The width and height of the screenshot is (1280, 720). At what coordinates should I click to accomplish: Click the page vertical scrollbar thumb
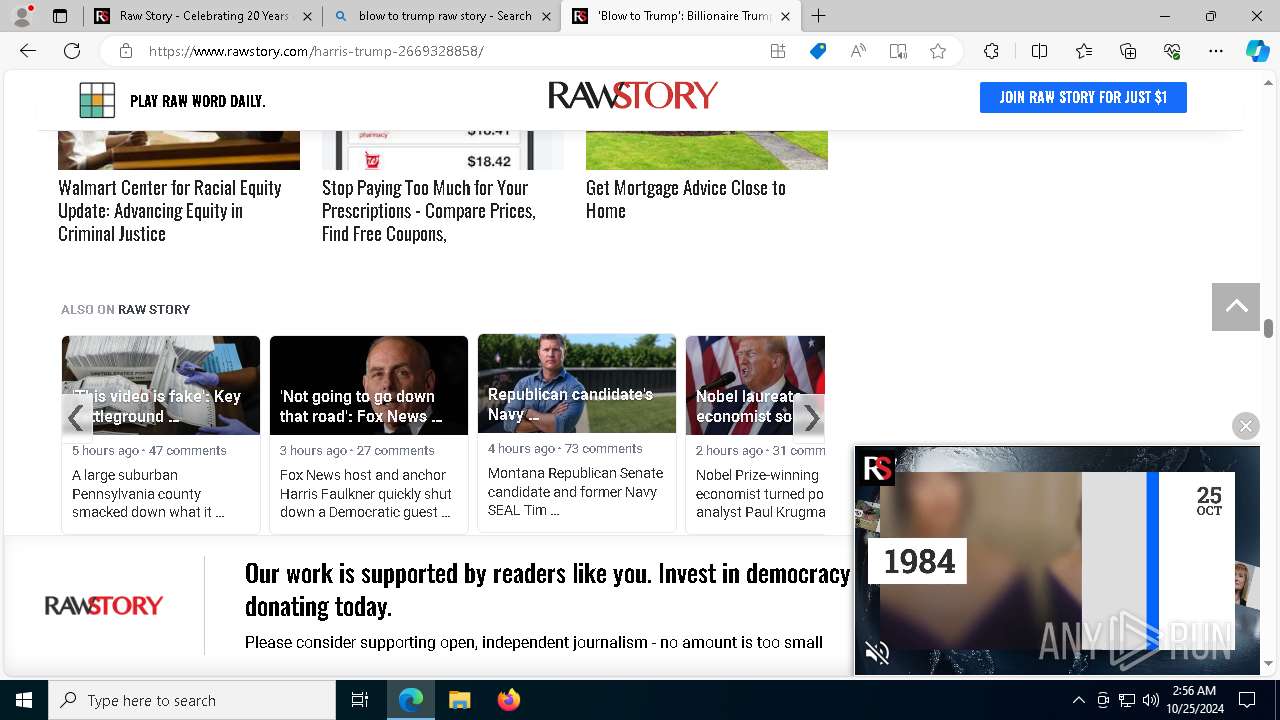coord(1268,328)
